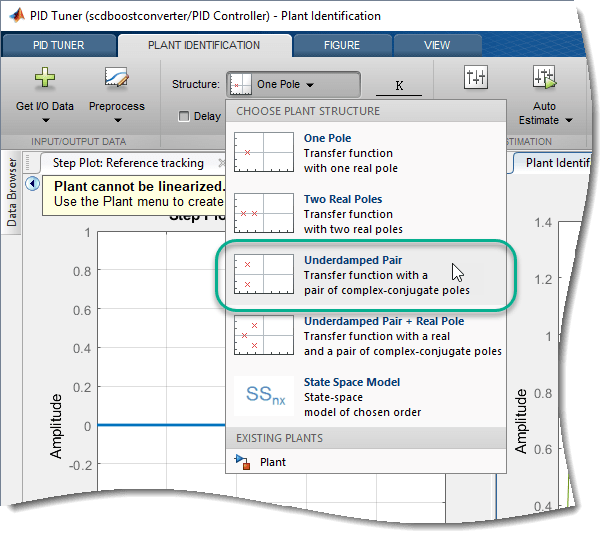
Task: Click the Underdamped Pair pole-map thumbnail
Action: pyautogui.click(x=264, y=274)
